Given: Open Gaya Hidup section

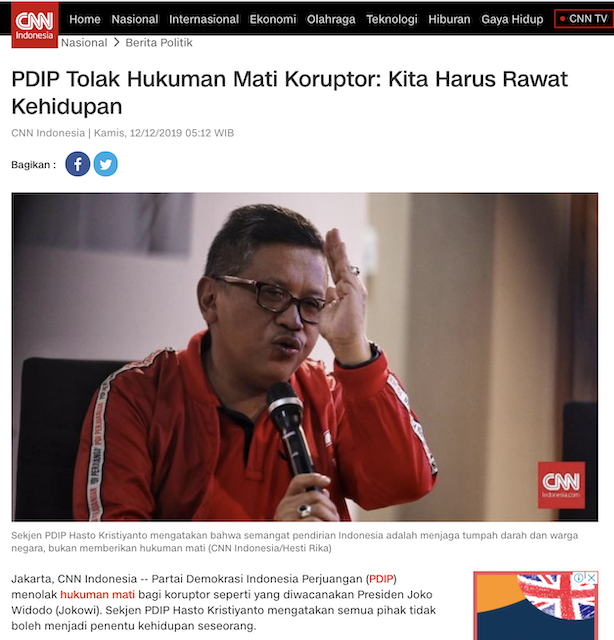Looking at the screenshot, I should click(x=512, y=19).
